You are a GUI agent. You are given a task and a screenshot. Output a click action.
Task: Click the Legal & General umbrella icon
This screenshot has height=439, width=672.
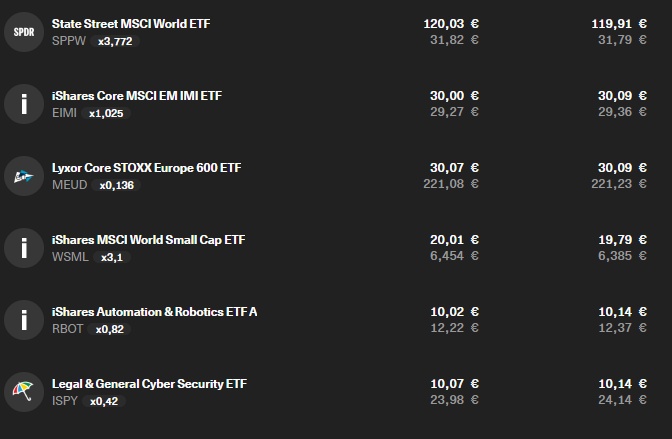(24, 392)
